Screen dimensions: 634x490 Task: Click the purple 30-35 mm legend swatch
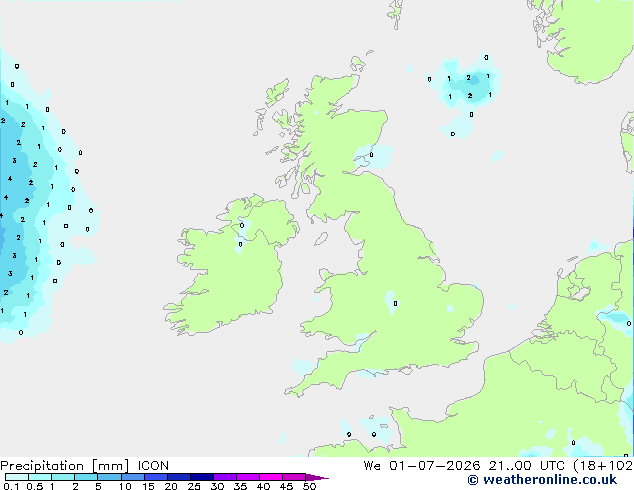pos(225,477)
